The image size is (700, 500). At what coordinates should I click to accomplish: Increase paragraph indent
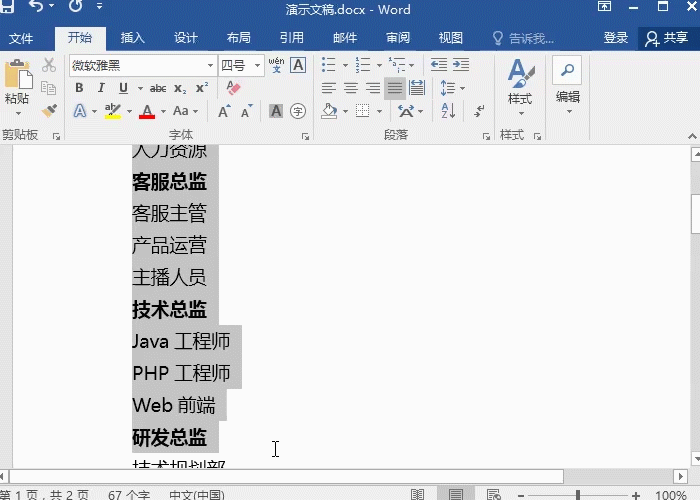tap(461, 65)
